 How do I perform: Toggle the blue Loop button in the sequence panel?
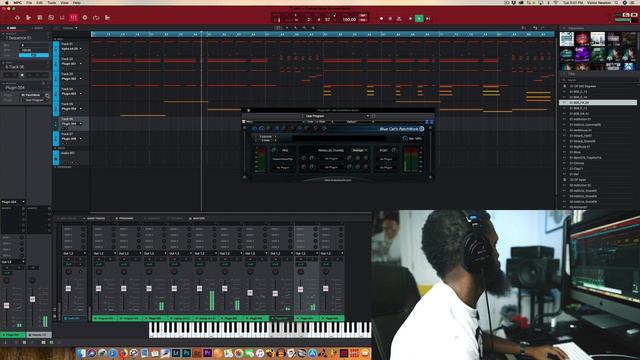pos(33,55)
